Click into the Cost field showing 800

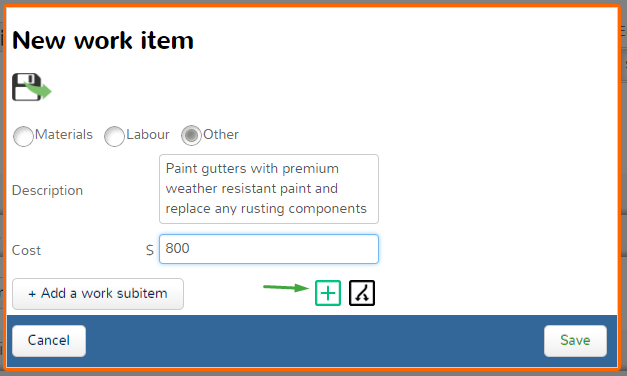[x=269, y=249]
